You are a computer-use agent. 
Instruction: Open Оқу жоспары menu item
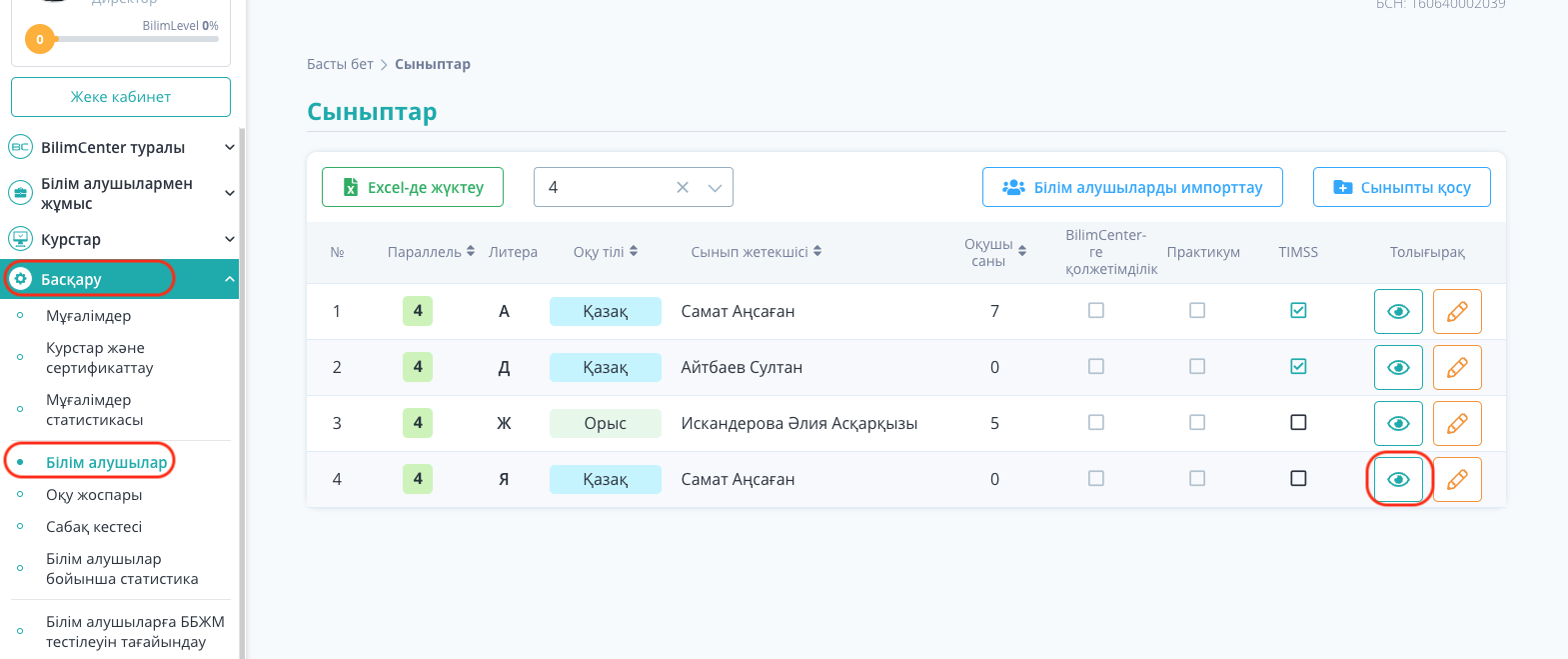[94, 495]
